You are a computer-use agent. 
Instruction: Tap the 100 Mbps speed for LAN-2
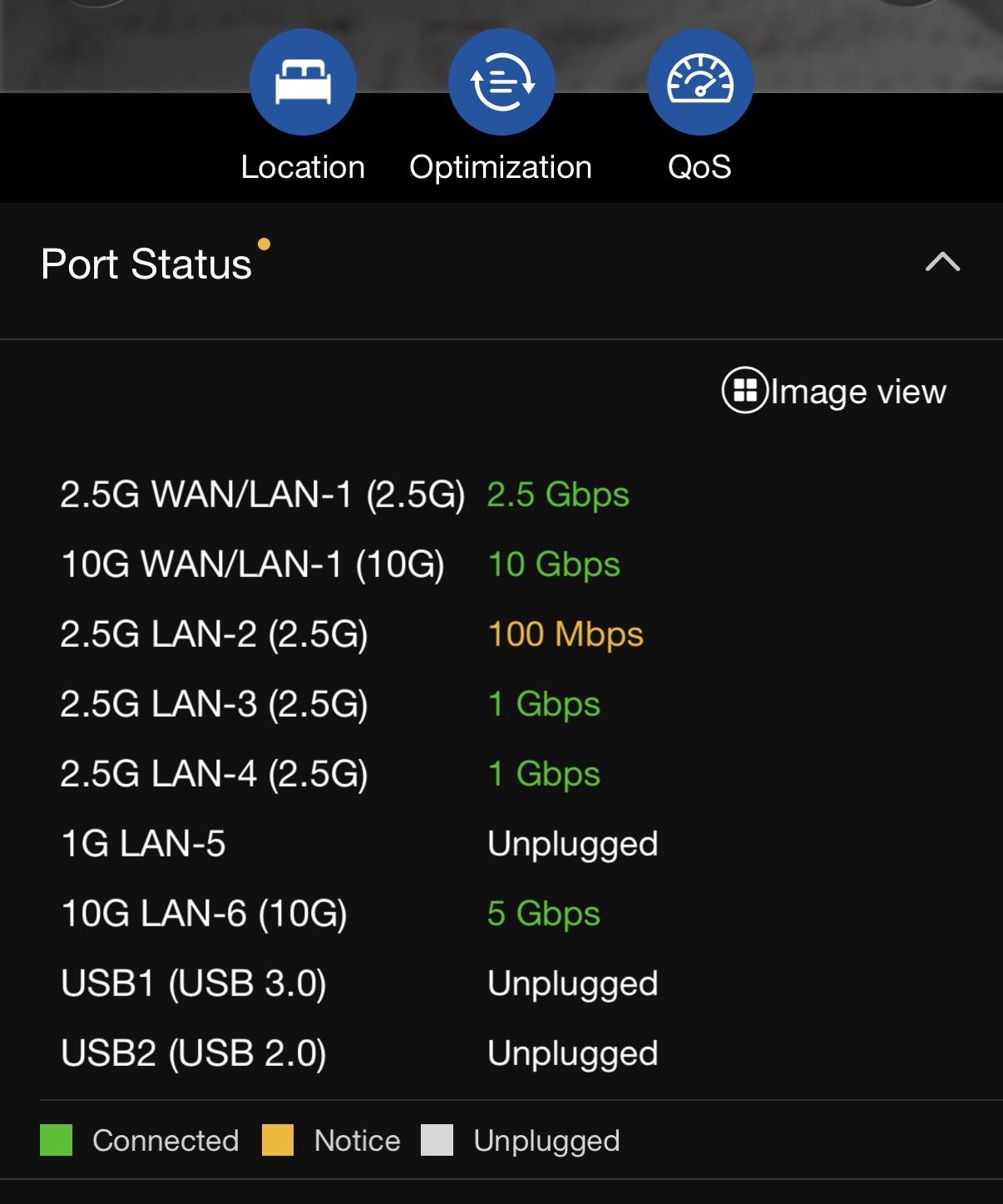click(566, 634)
